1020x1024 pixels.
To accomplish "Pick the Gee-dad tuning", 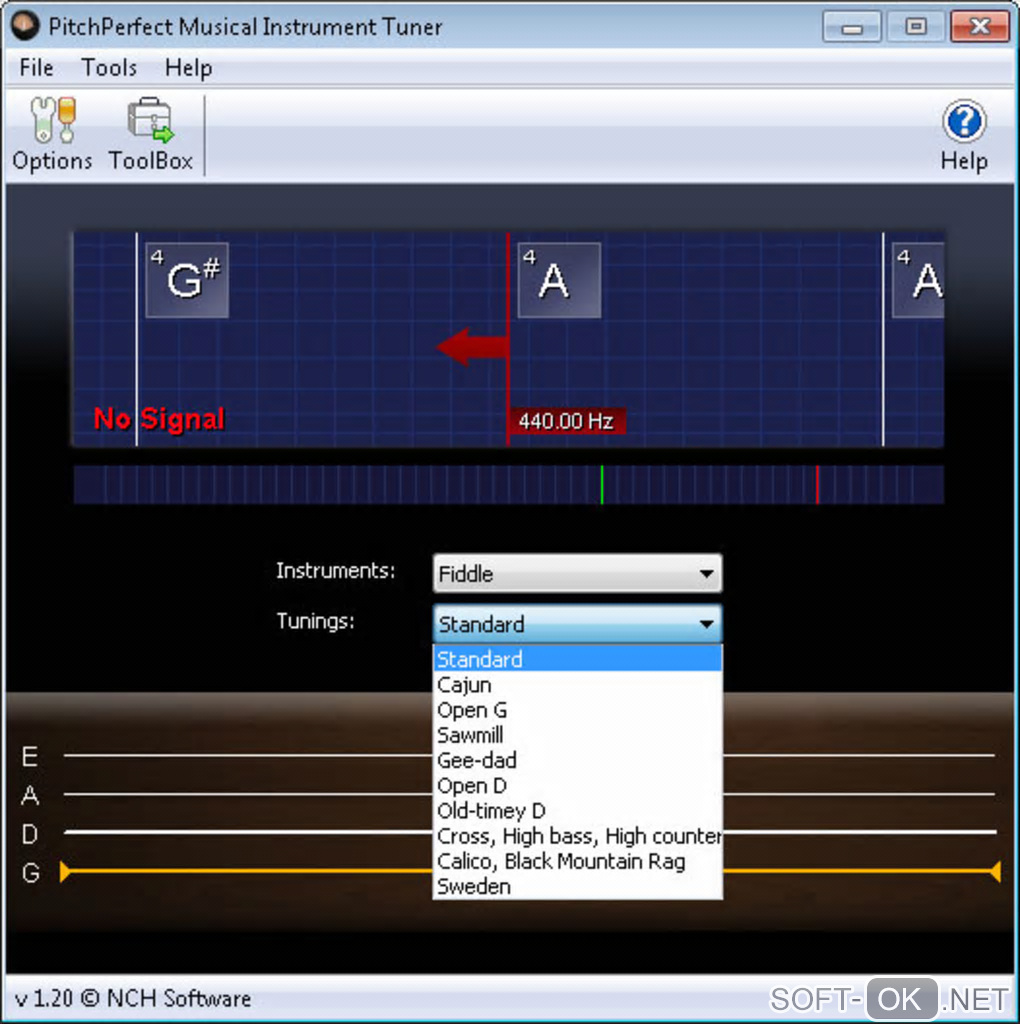I will click(578, 760).
